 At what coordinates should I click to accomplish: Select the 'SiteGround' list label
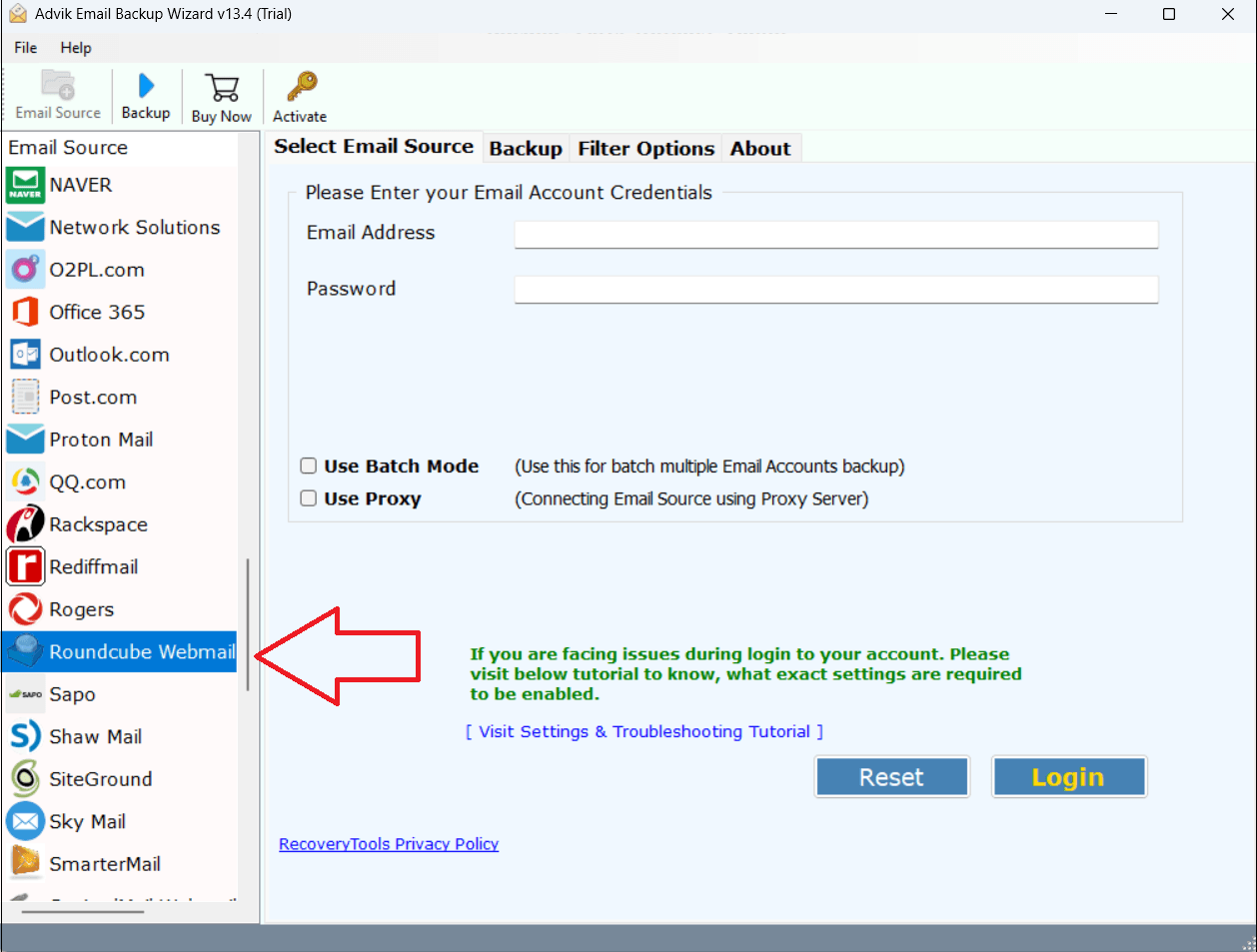pyautogui.click(x=101, y=779)
